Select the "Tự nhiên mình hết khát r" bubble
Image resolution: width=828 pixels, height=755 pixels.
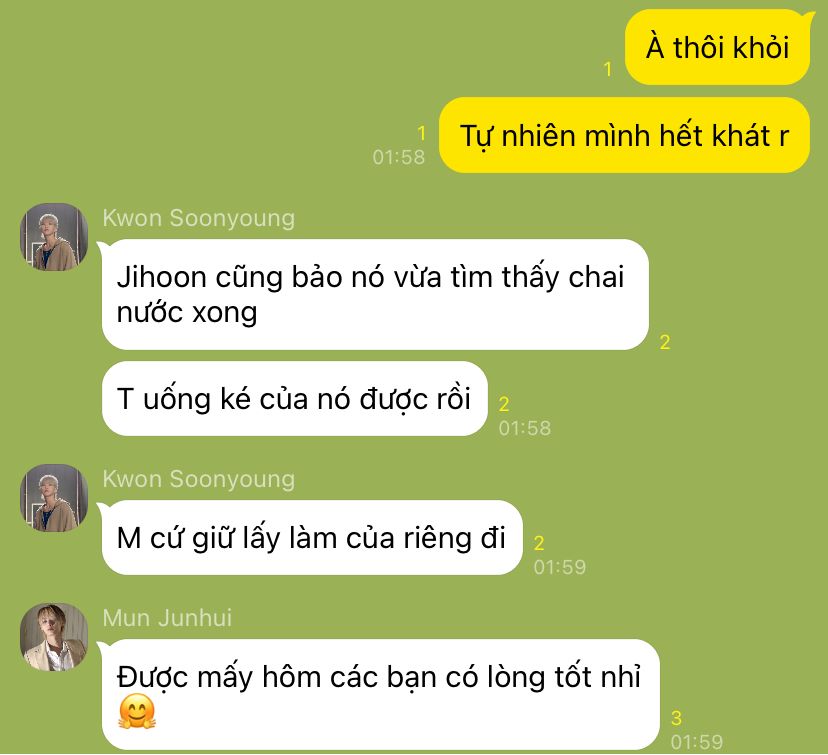[624, 135]
